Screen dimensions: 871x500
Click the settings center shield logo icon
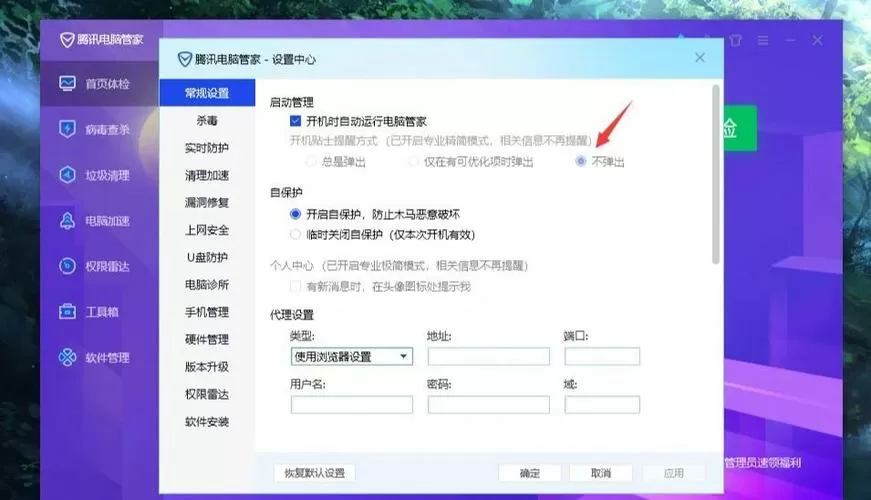185,59
